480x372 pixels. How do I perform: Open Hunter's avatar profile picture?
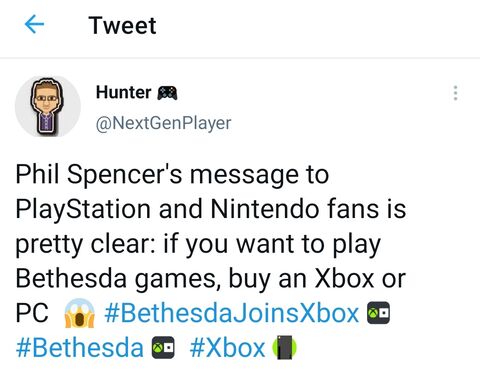tap(48, 106)
